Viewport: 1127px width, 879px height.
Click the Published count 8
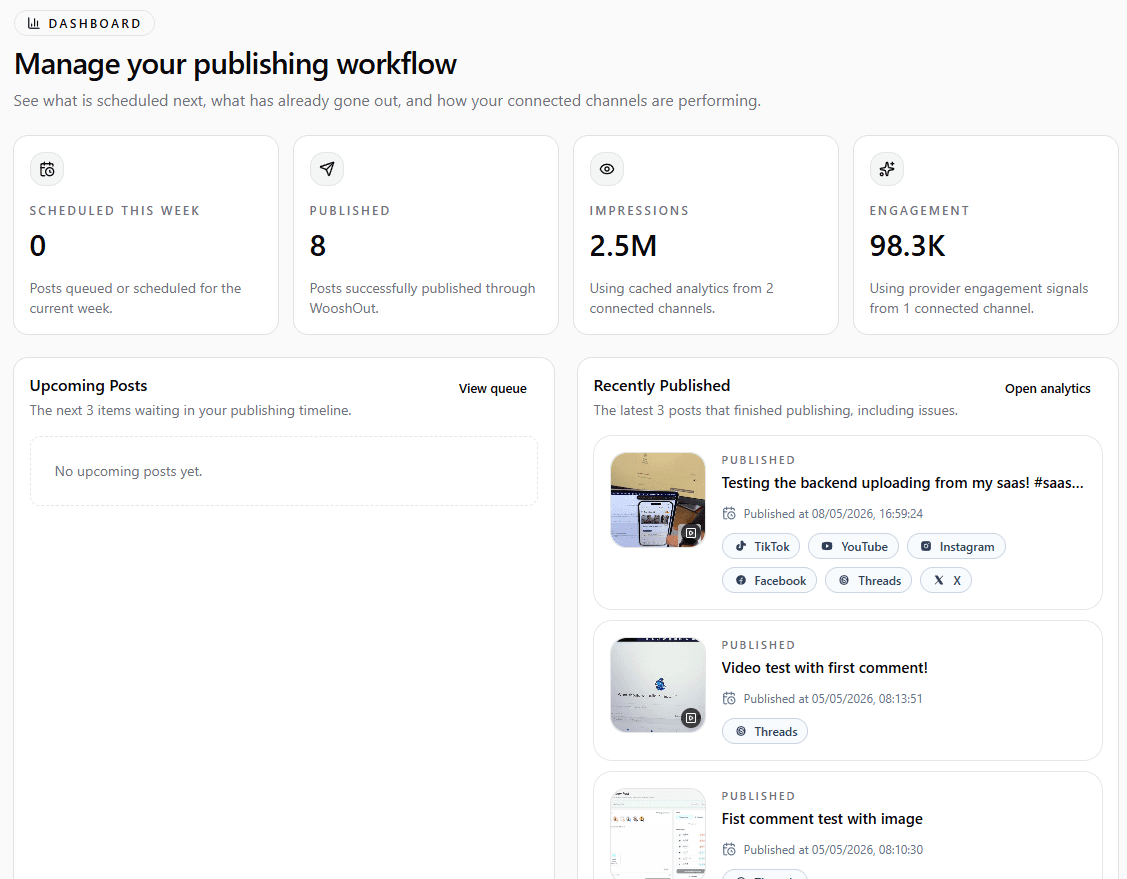318,246
